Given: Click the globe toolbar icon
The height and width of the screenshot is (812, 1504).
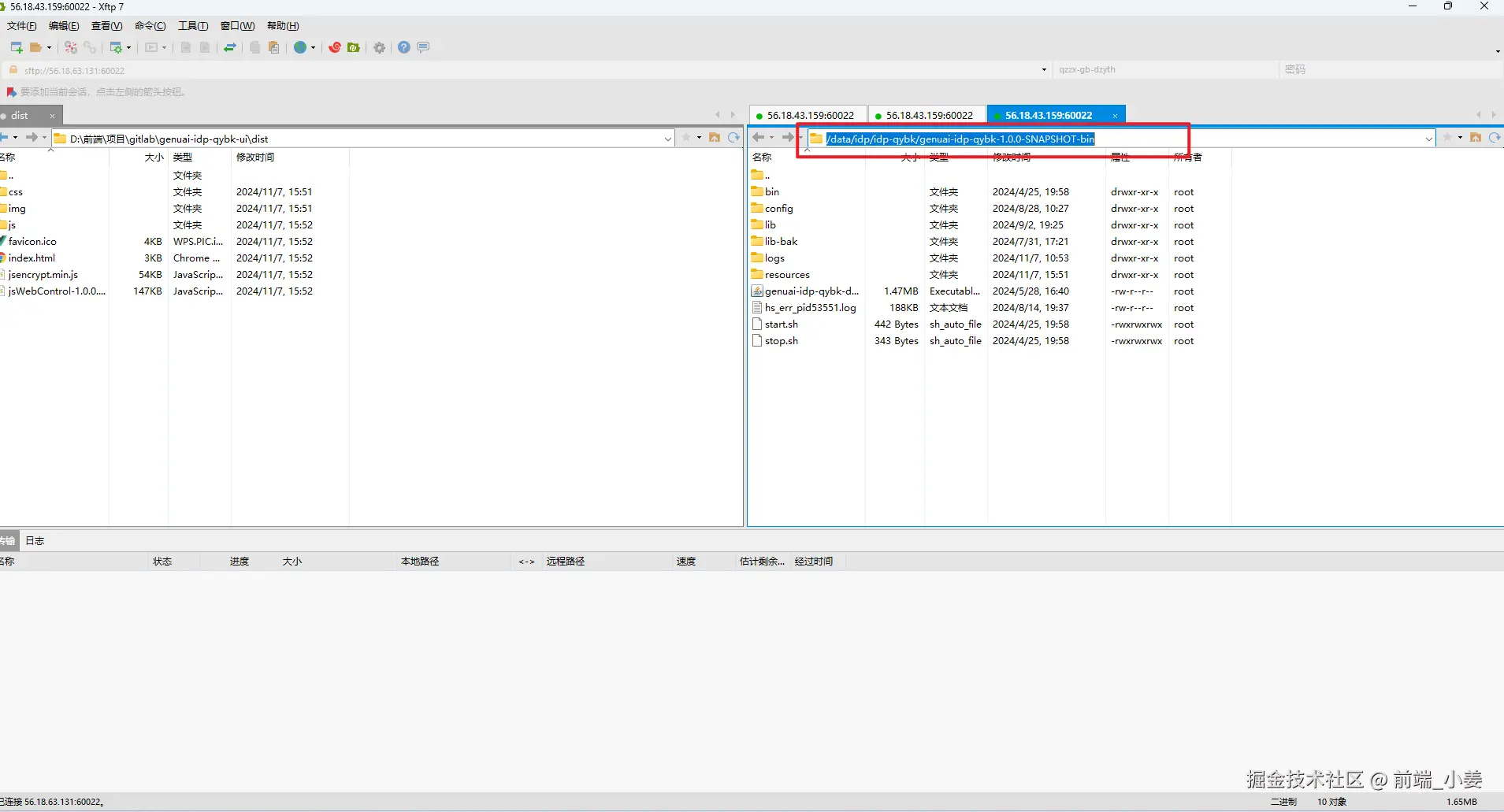Looking at the screenshot, I should coord(300,47).
